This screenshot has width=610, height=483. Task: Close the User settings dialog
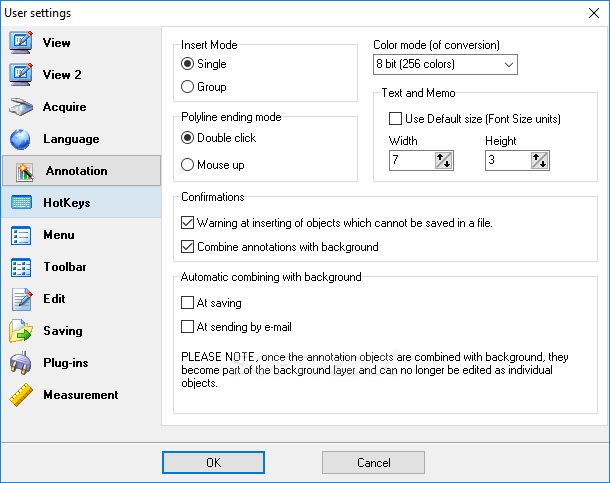point(594,13)
